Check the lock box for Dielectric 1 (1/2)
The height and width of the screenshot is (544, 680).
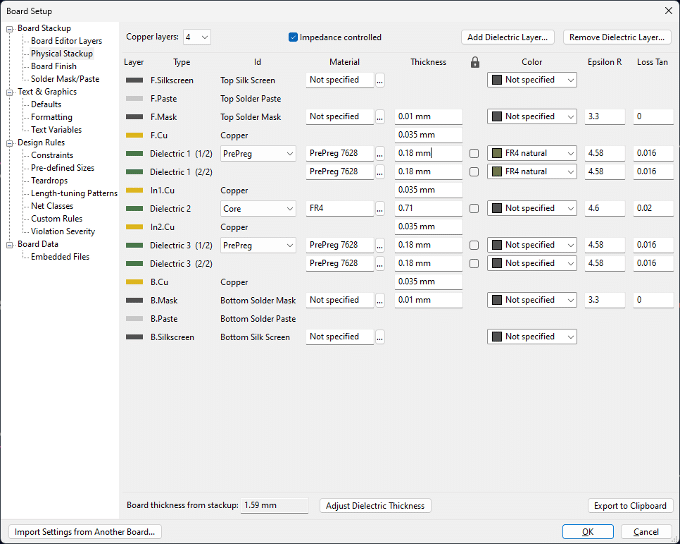point(474,153)
